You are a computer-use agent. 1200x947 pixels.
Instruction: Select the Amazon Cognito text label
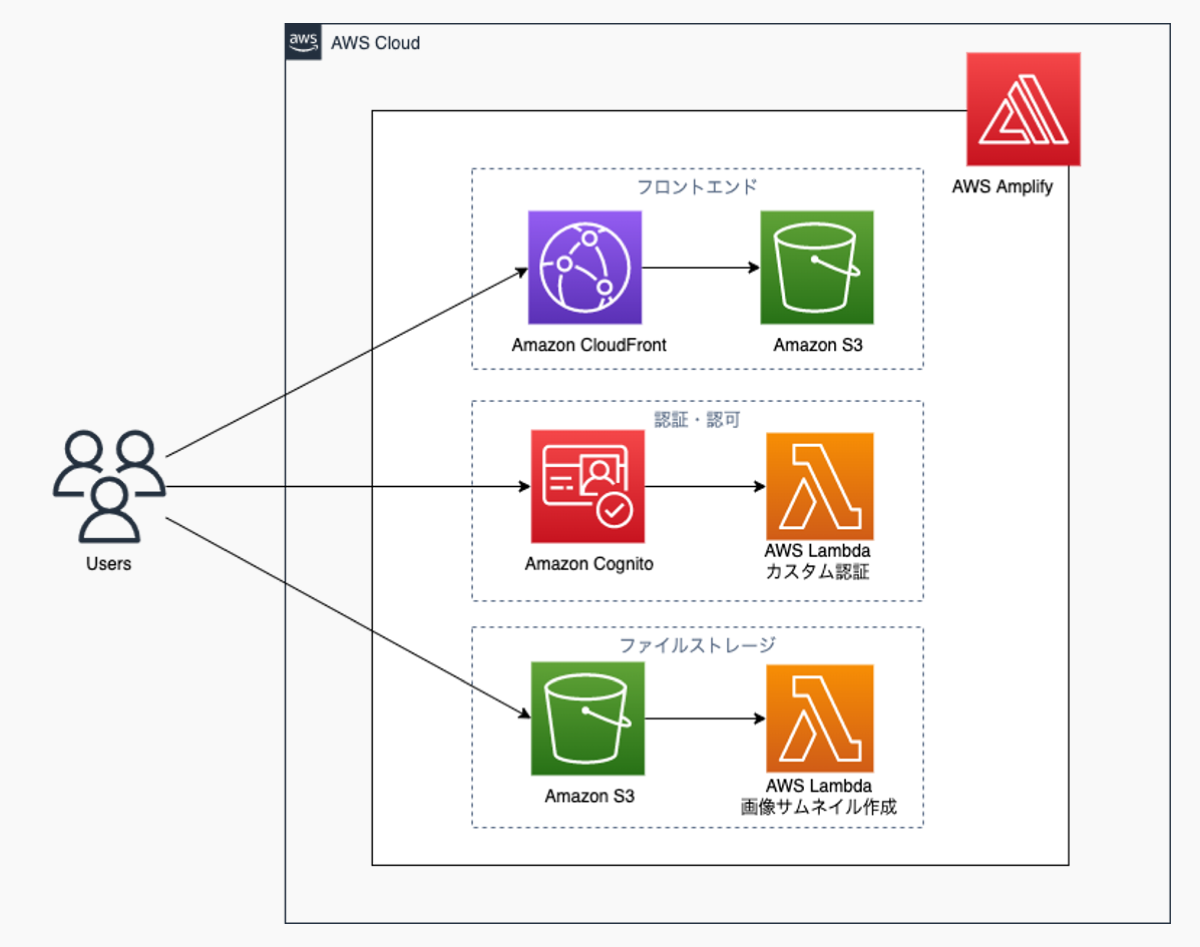click(588, 564)
